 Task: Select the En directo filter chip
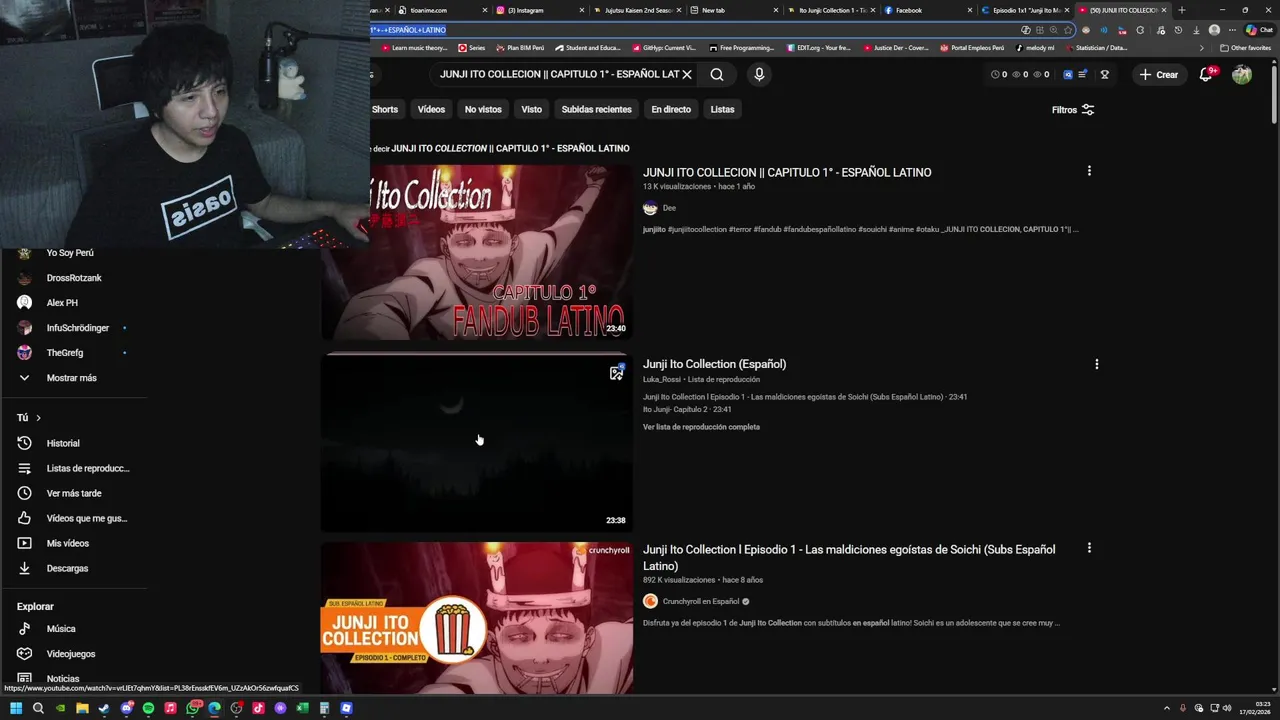tap(671, 109)
